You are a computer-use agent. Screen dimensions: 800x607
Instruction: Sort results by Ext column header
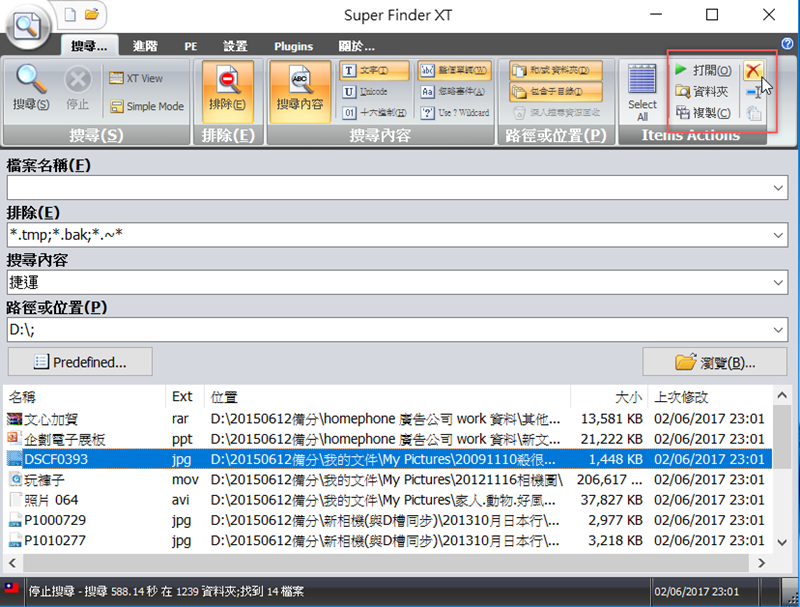point(185,397)
